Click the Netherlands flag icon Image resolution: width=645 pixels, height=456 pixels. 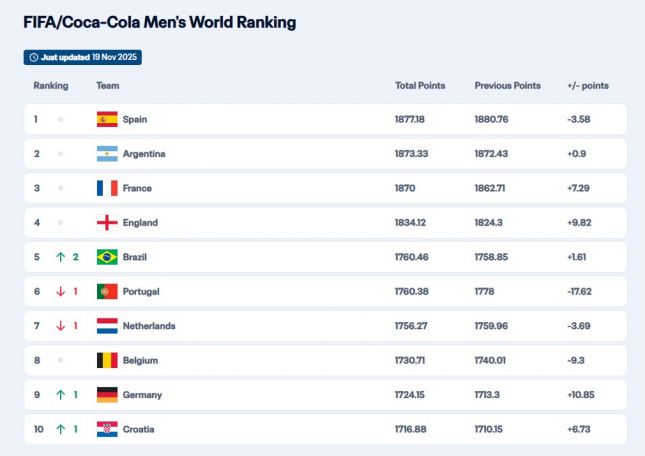pos(107,326)
